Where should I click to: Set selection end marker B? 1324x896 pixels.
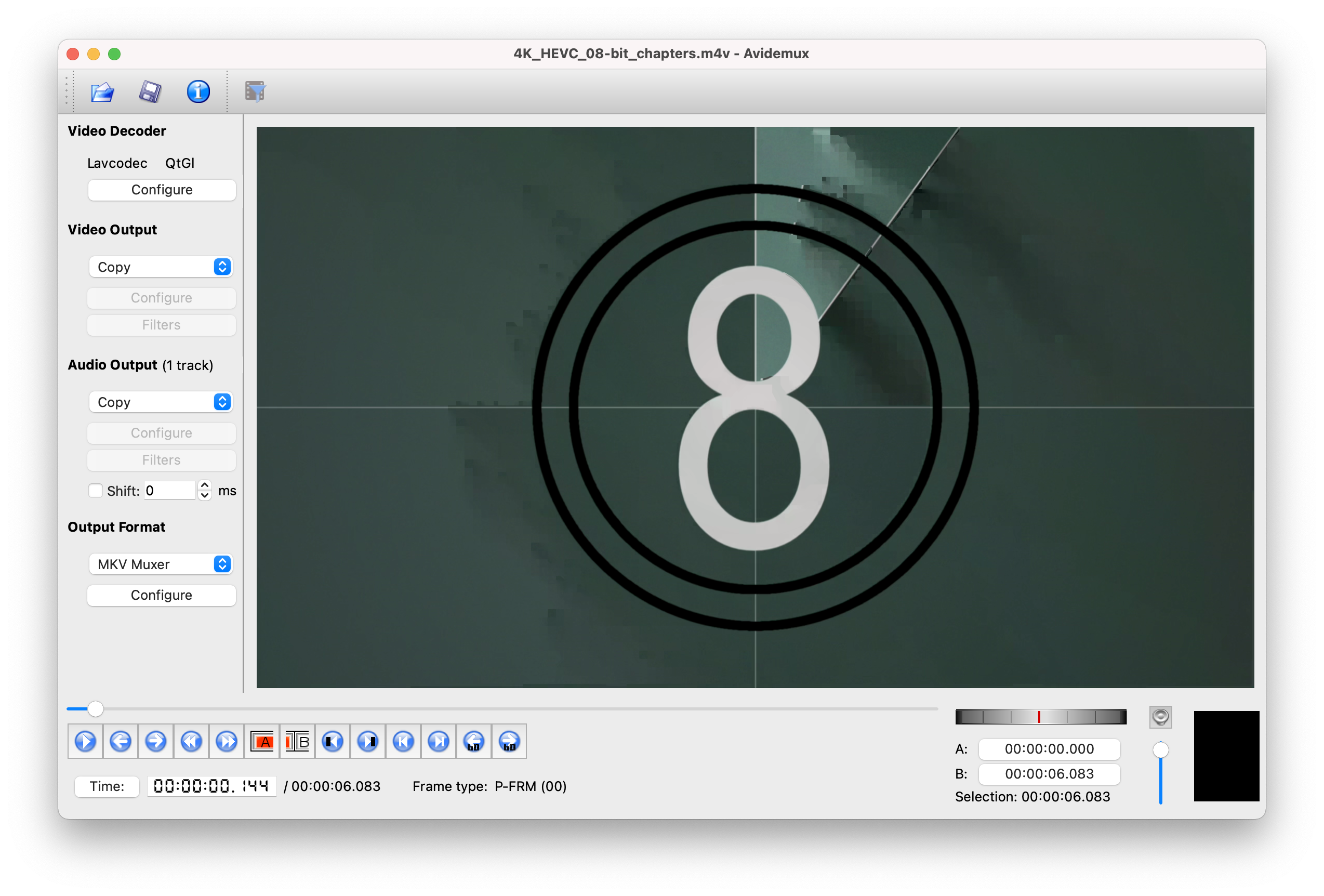point(297,741)
